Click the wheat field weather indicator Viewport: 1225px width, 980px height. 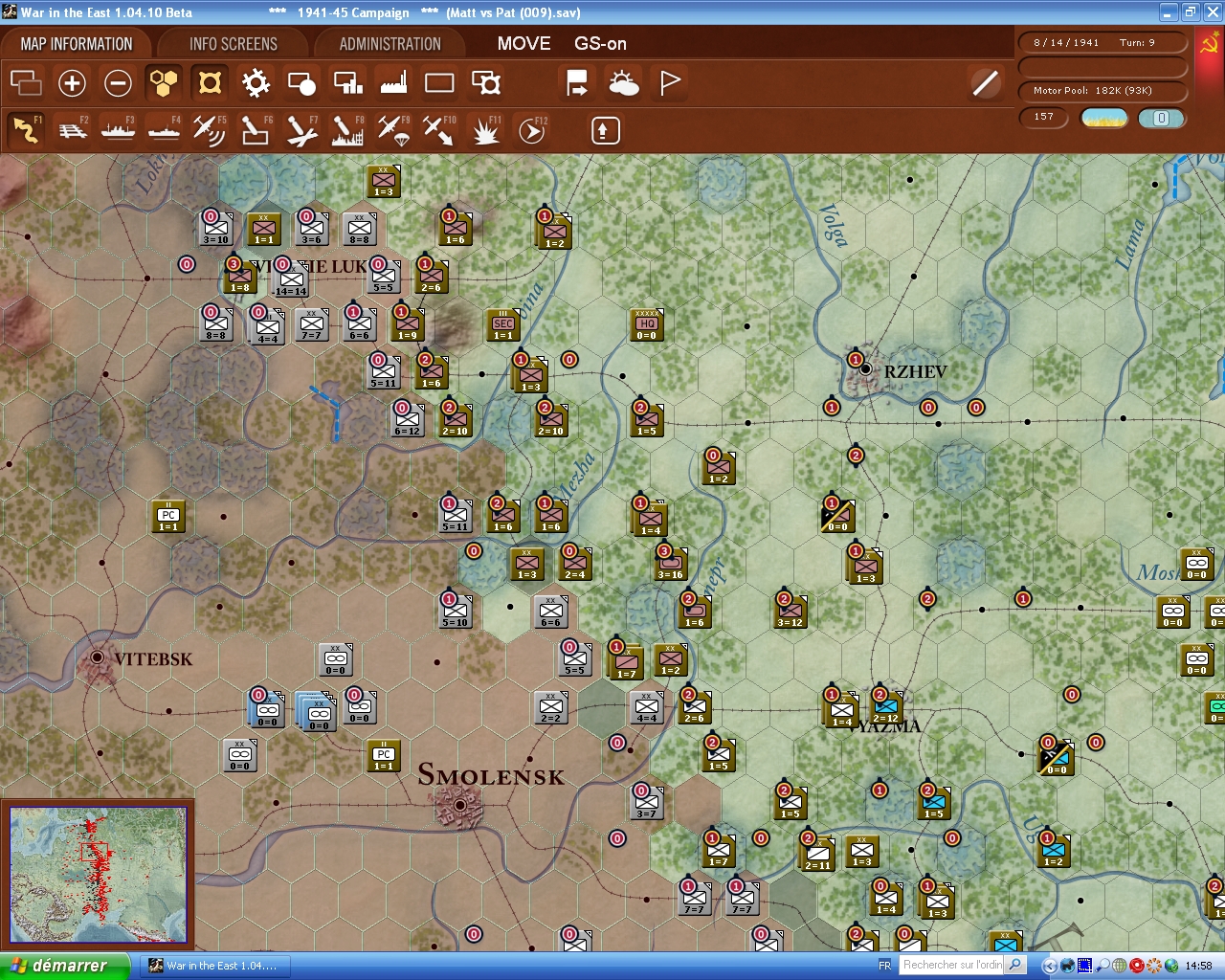point(1104,119)
